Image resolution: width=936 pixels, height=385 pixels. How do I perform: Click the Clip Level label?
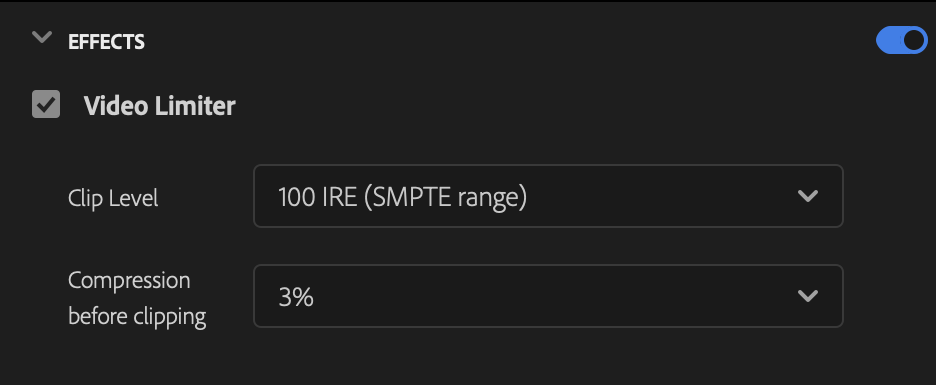pos(113,198)
